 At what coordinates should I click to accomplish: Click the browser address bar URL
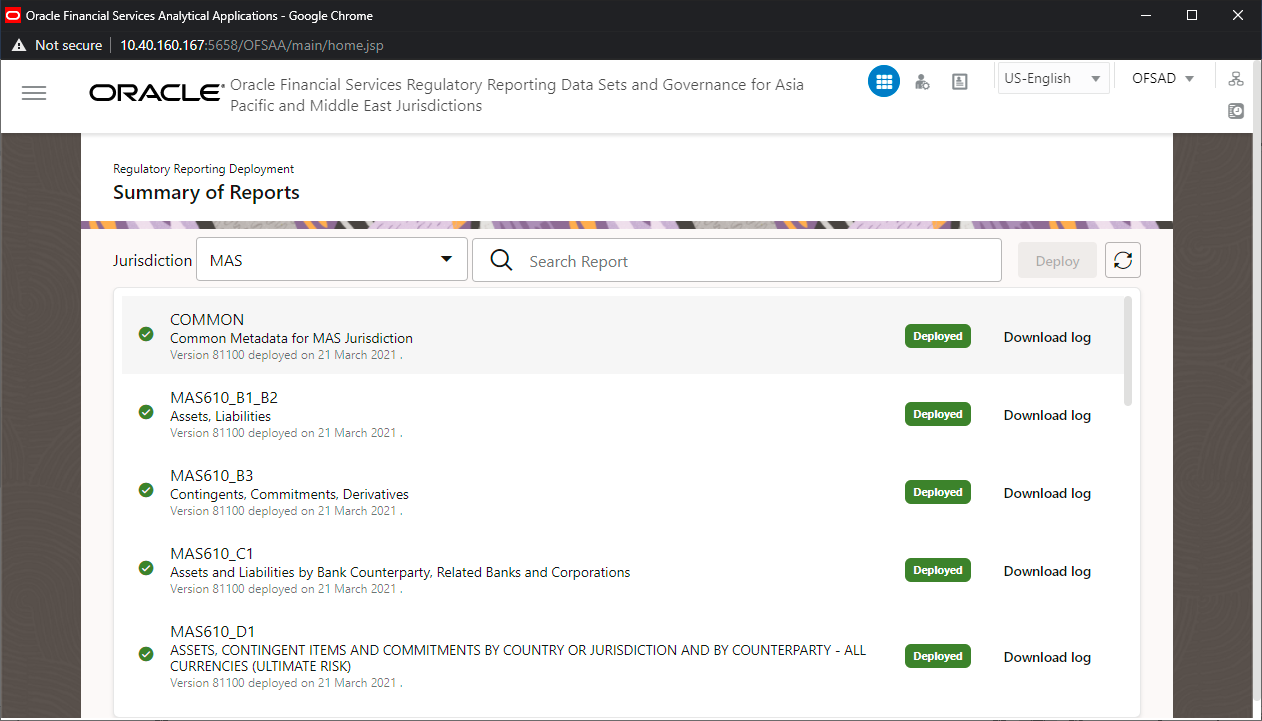252,45
